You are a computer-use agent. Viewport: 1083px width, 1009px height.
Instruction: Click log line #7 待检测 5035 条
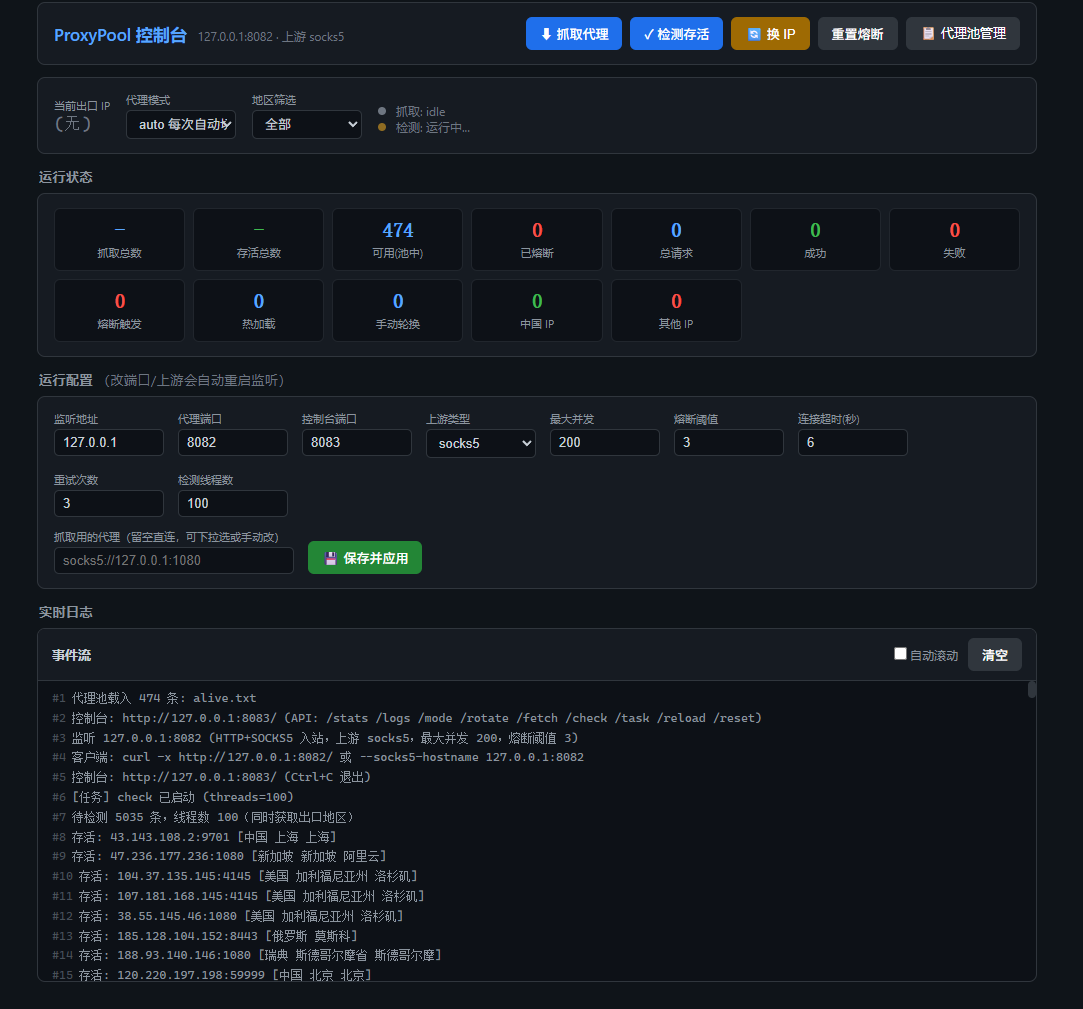(x=204, y=817)
